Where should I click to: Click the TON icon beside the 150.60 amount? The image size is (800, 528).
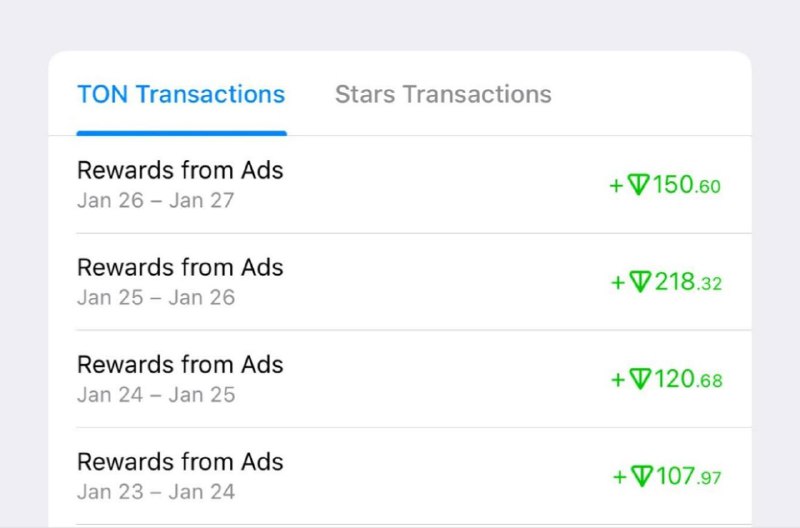tap(639, 185)
